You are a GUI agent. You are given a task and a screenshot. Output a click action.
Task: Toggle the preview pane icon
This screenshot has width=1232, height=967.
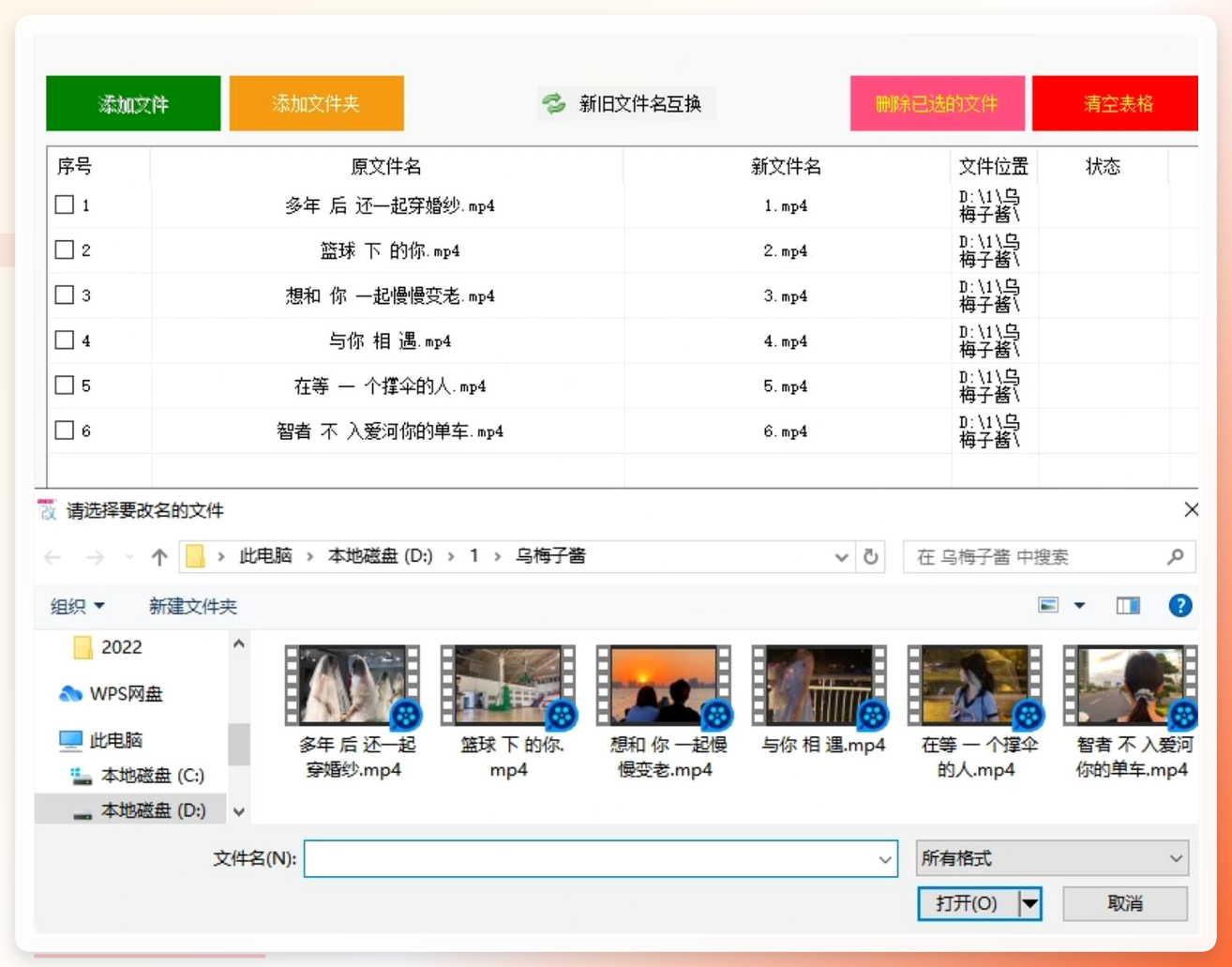click(1128, 606)
